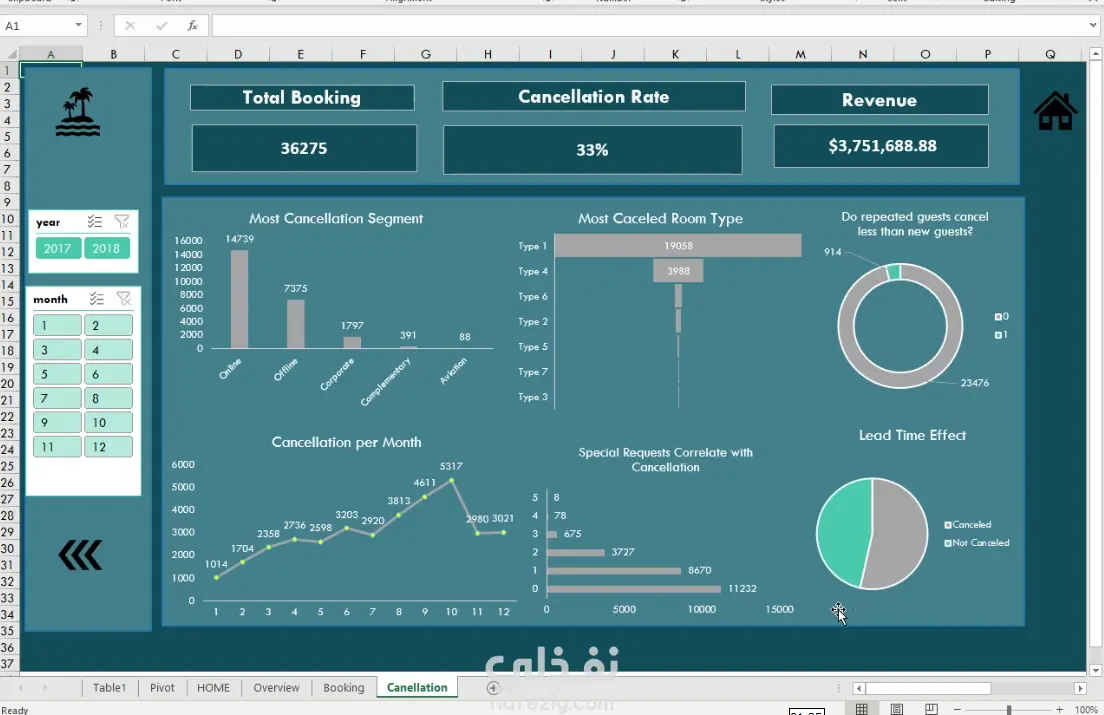Viewport: 1104px width, 715px height.
Task: Click the 5317 peak data label
Action: coord(451,466)
